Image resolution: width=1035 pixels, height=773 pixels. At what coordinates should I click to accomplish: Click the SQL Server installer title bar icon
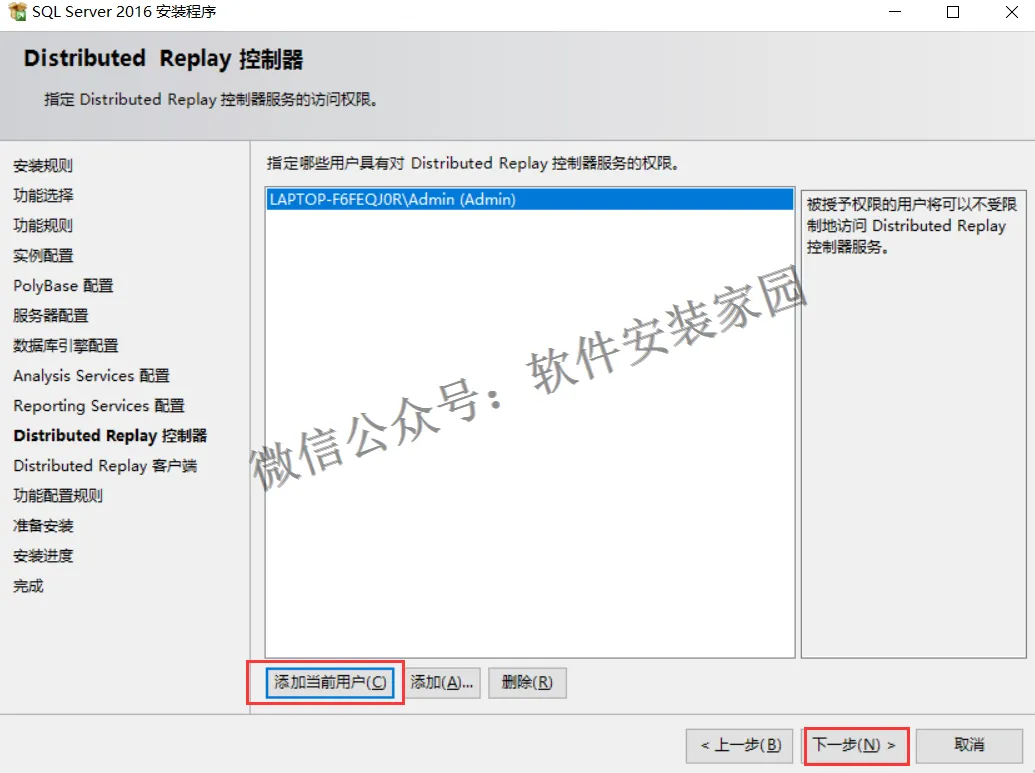click(x=18, y=12)
